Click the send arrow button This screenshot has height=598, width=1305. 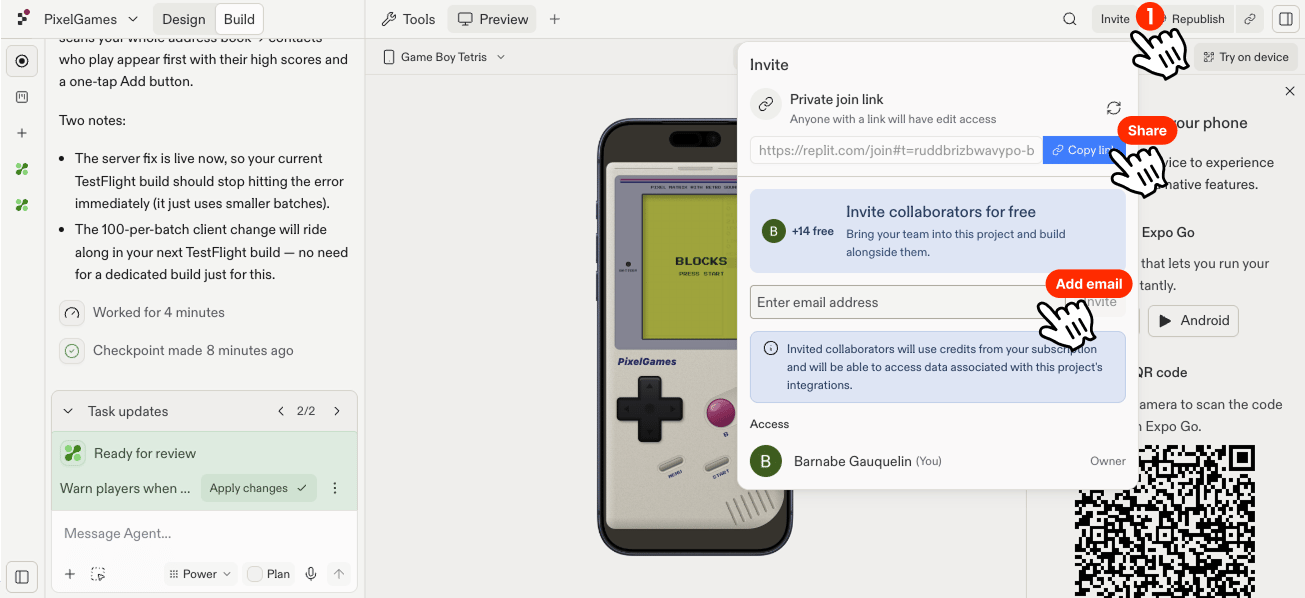point(339,574)
